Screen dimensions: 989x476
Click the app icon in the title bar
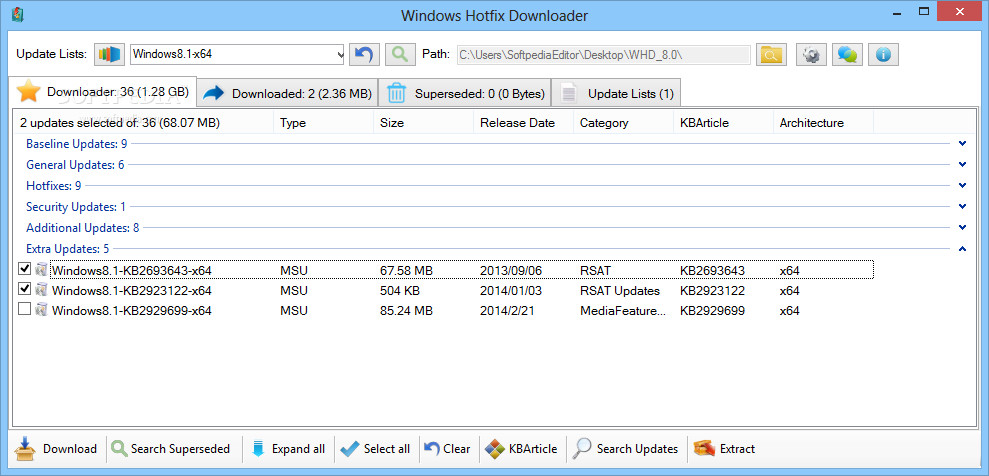click(18, 14)
